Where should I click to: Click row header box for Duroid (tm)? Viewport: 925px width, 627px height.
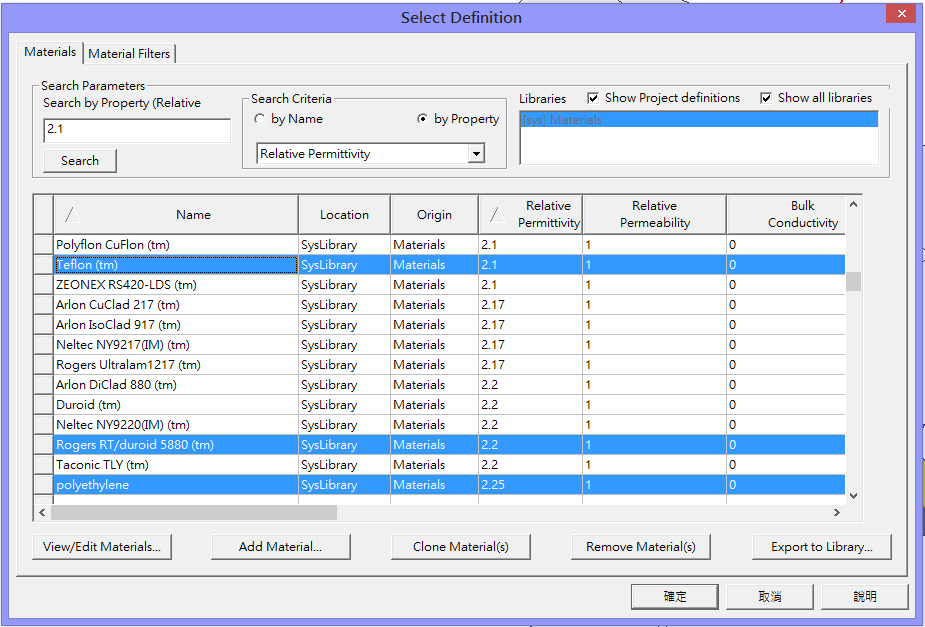pyautogui.click(x=43, y=405)
